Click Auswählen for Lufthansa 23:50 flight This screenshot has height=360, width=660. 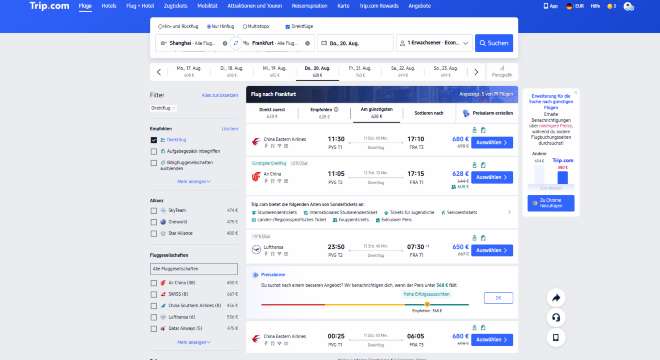coord(492,250)
